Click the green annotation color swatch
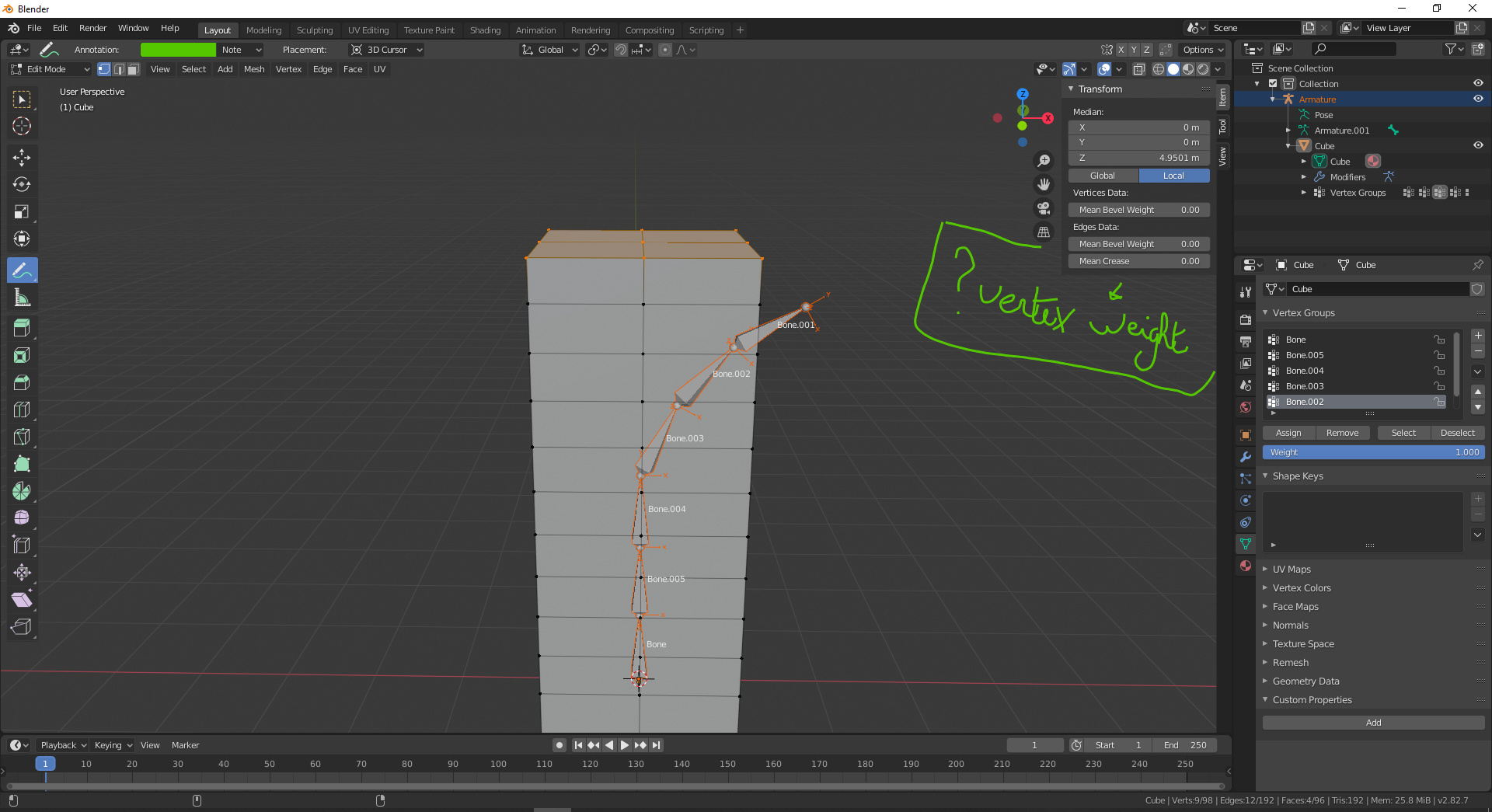Screen dimensions: 1492x812 (x=178, y=50)
